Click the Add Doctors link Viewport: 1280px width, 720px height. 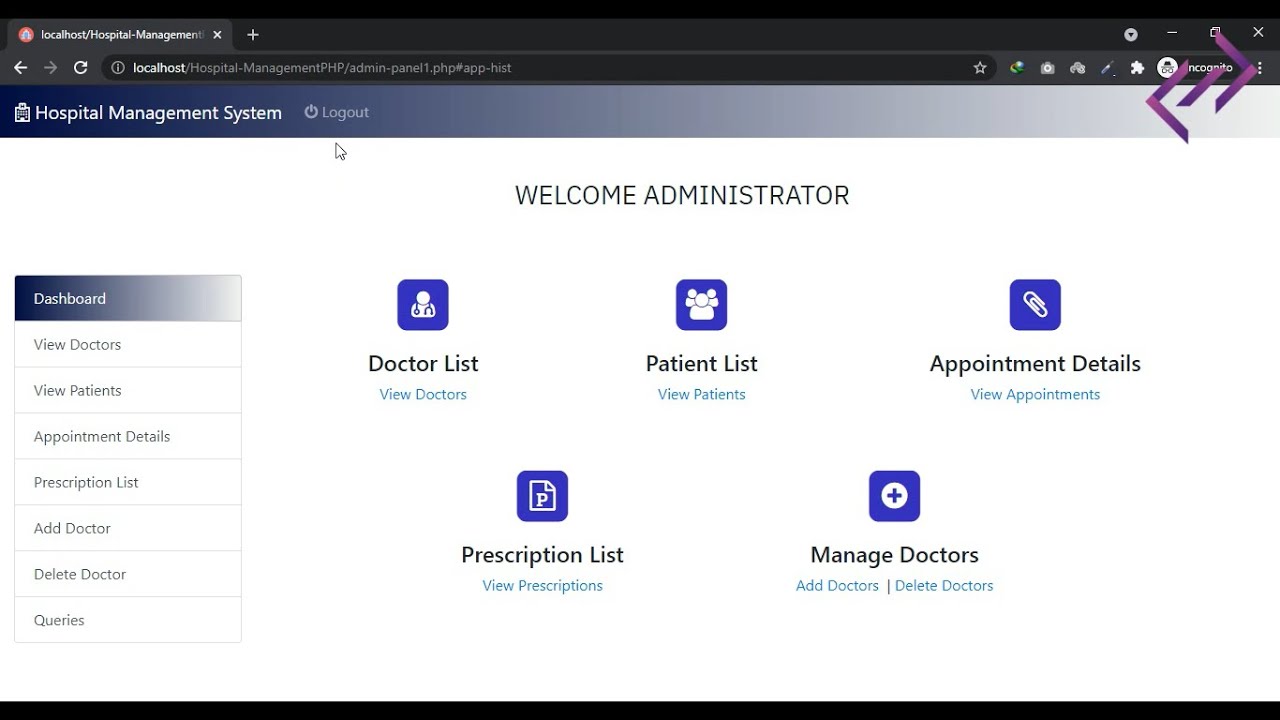pyautogui.click(x=837, y=585)
